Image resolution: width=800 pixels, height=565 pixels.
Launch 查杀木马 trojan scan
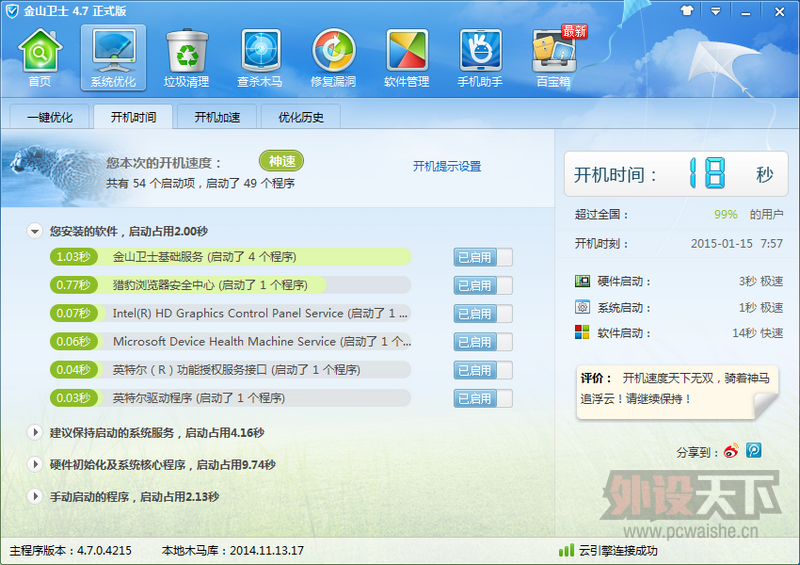[260, 58]
